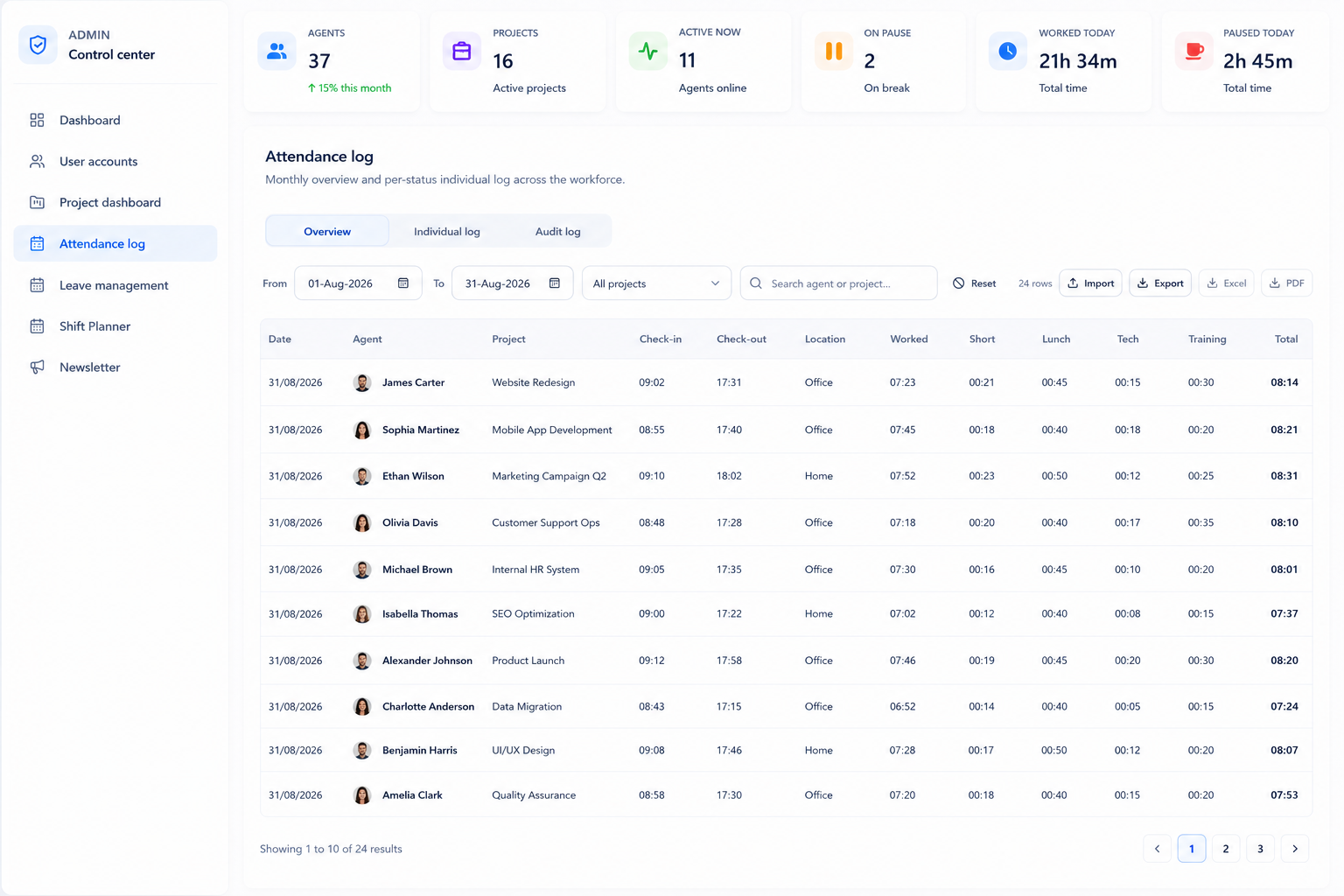Click the search magnifier icon
This screenshot has height=896, width=1344.
(756, 283)
